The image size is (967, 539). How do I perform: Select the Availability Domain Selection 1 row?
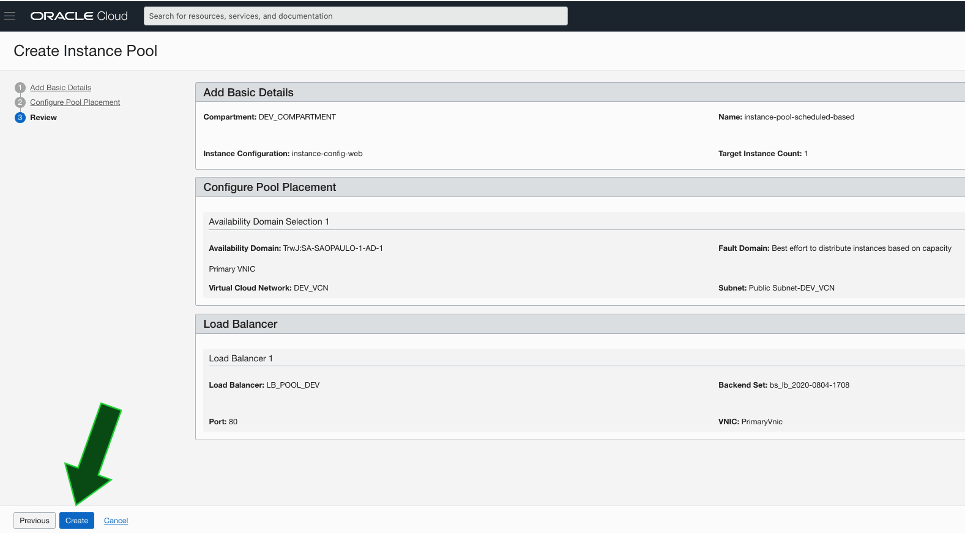click(x=268, y=221)
